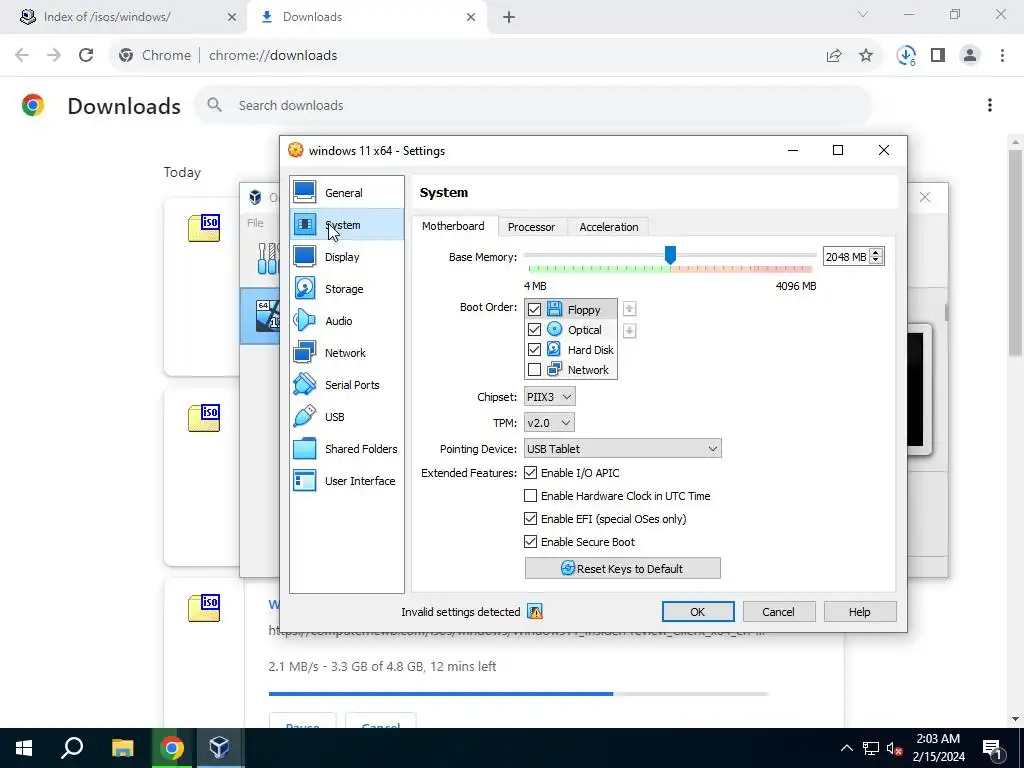
Task: Toggle Enable I/O APIC checkbox
Action: click(530, 473)
